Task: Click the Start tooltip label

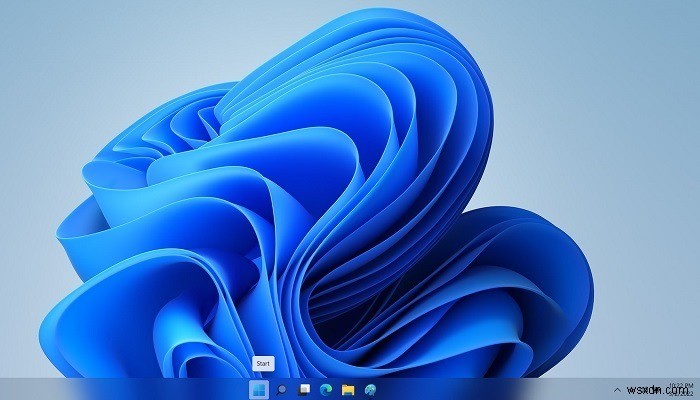Action: coord(263,363)
